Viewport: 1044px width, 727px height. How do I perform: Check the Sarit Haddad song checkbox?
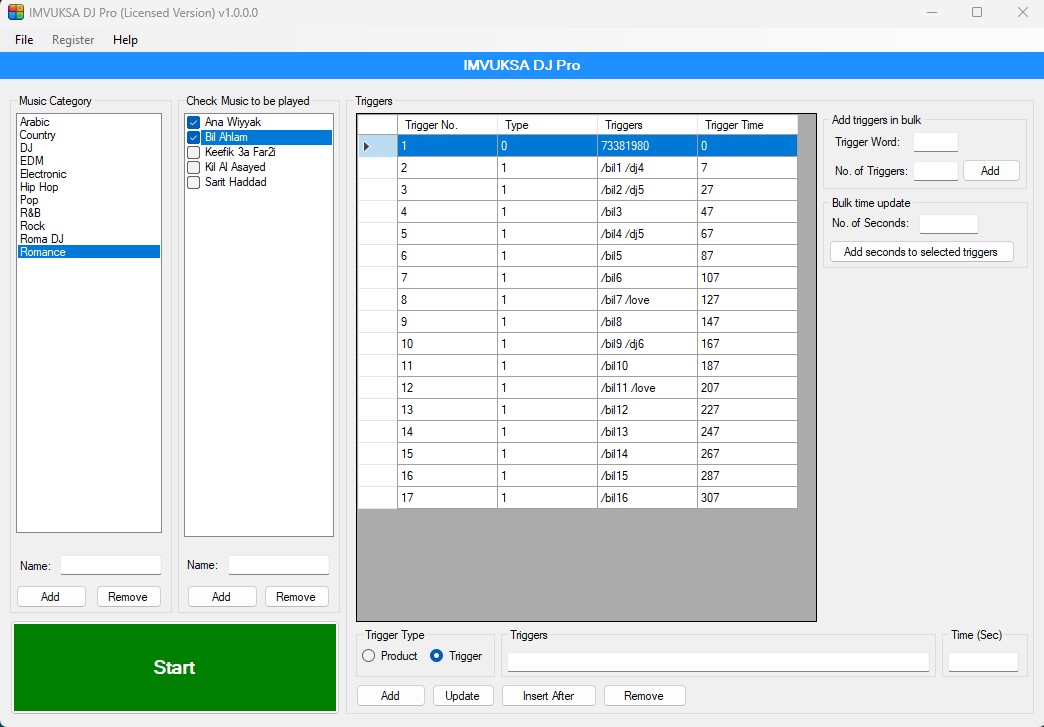[x=194, y=182]
